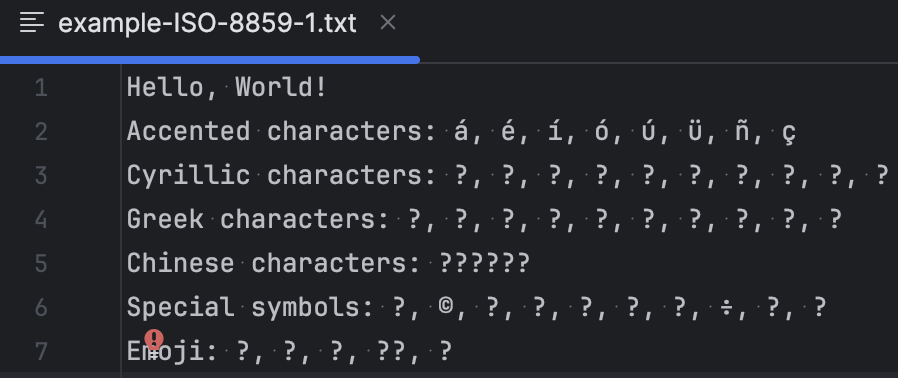Click line number 5 in the gutter
Image resolution: width=898 pixels, height=378 pixels.
click(41, 263)
